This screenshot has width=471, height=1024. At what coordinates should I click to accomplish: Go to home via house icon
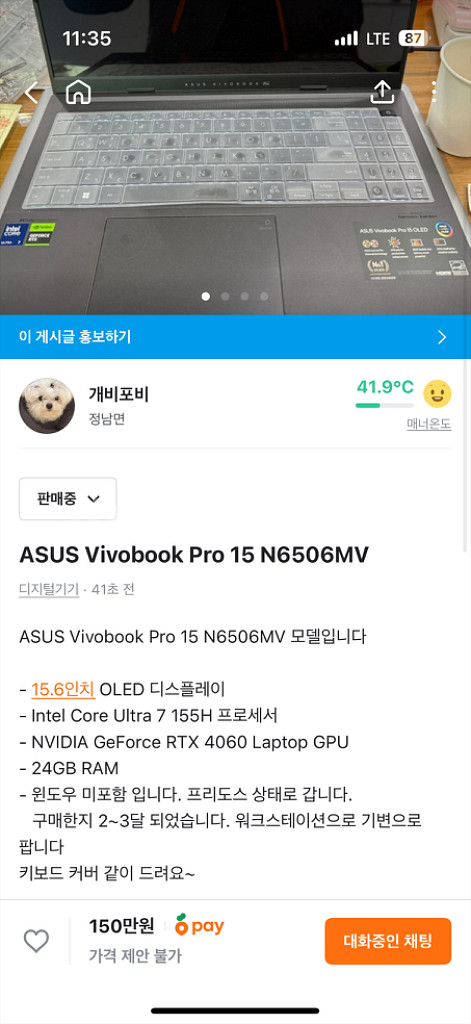point(78,92)
